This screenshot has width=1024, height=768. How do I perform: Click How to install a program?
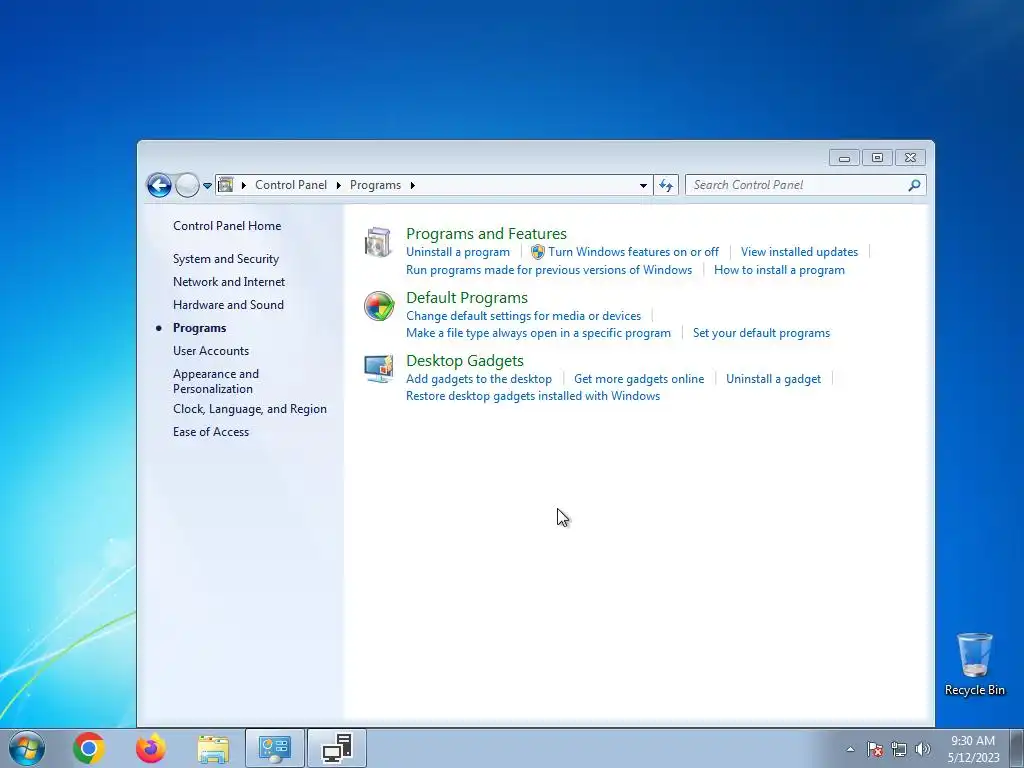pos(779,270)
